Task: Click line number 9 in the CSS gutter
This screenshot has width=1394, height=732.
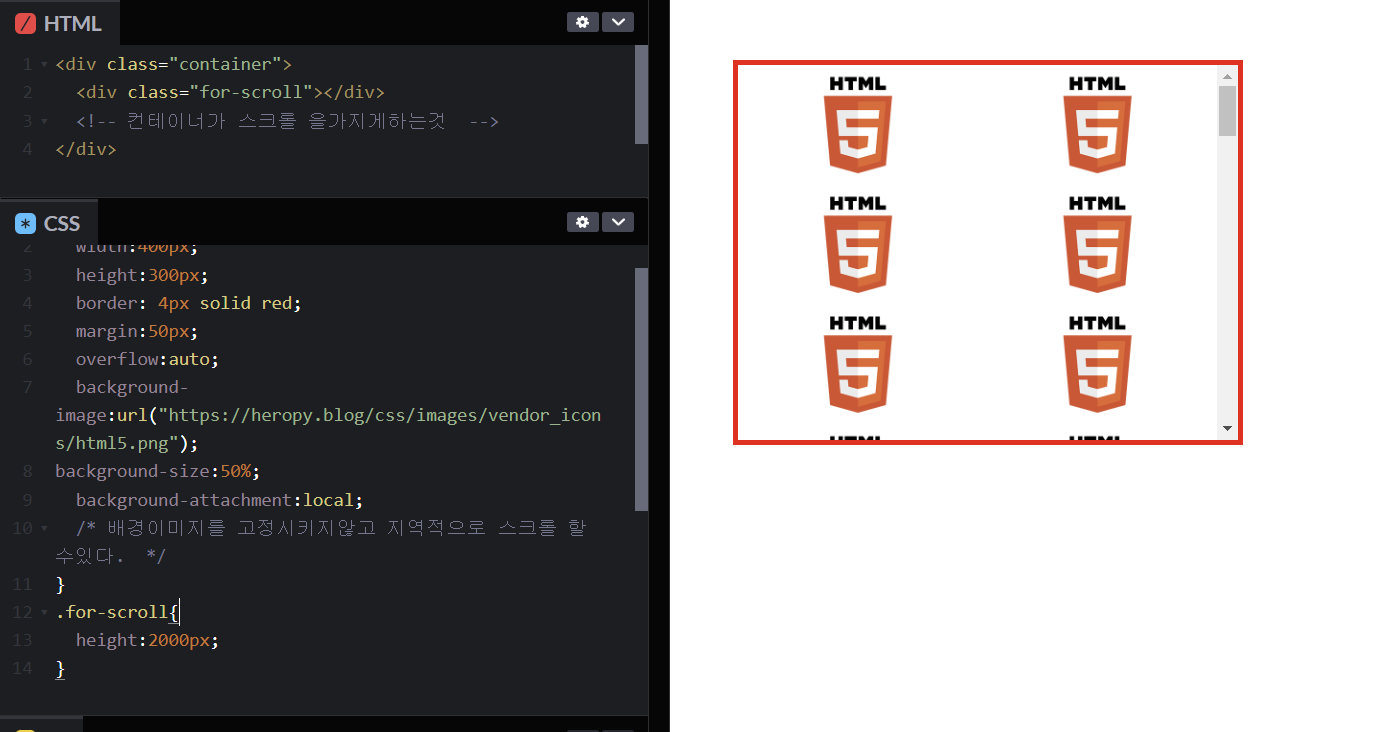Action: (x=28, y=499)
